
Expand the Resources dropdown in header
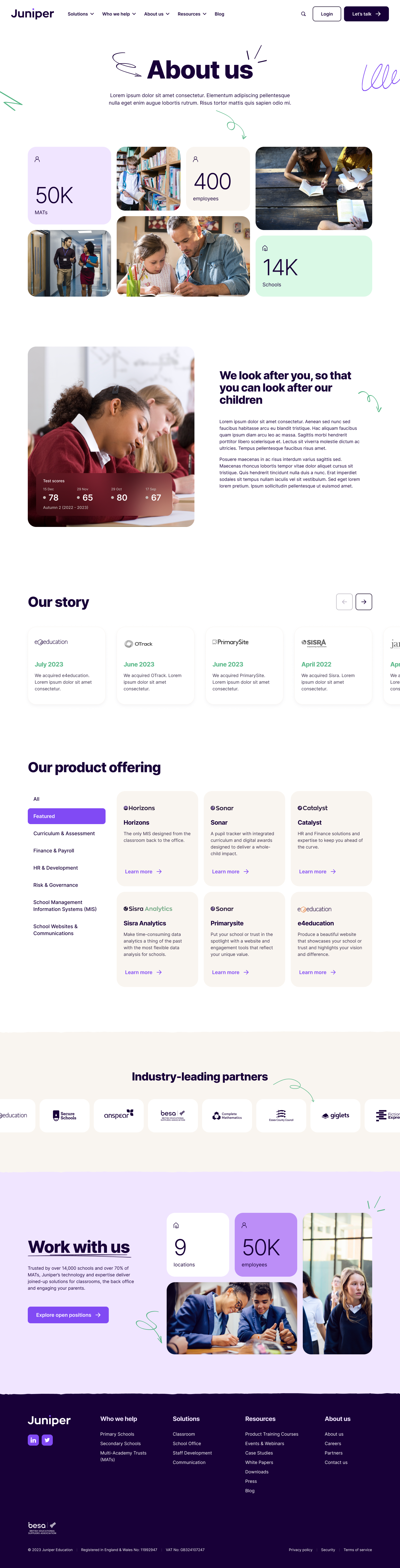coord(191,14)
